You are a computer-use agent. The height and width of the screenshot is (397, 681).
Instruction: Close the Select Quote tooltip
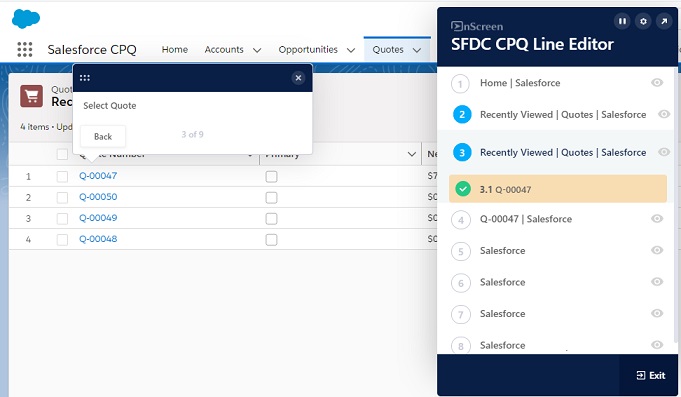click(298, 78)
